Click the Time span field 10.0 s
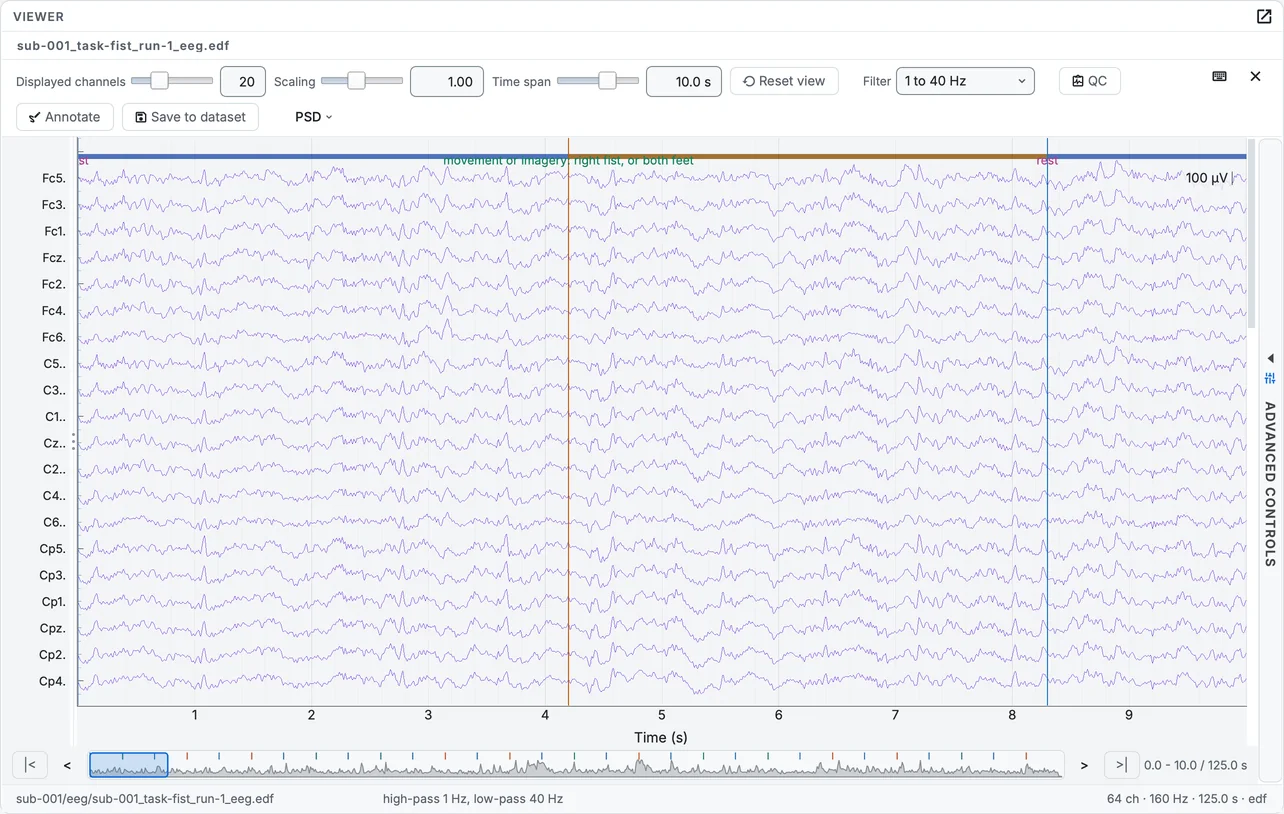Image resolution: width=1284 pixels, height=814 pixels. click(x=684, y=81)
